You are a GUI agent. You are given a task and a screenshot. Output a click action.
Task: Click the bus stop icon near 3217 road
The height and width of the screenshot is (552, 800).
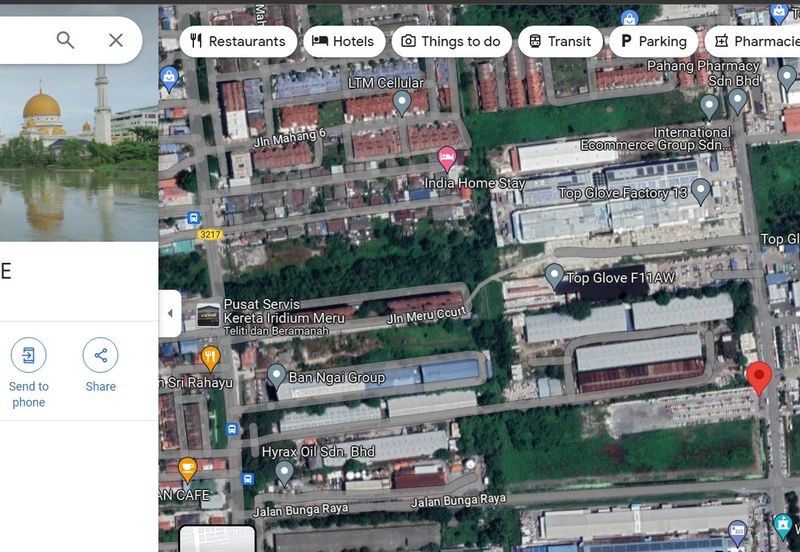click(x=193, y=218)
